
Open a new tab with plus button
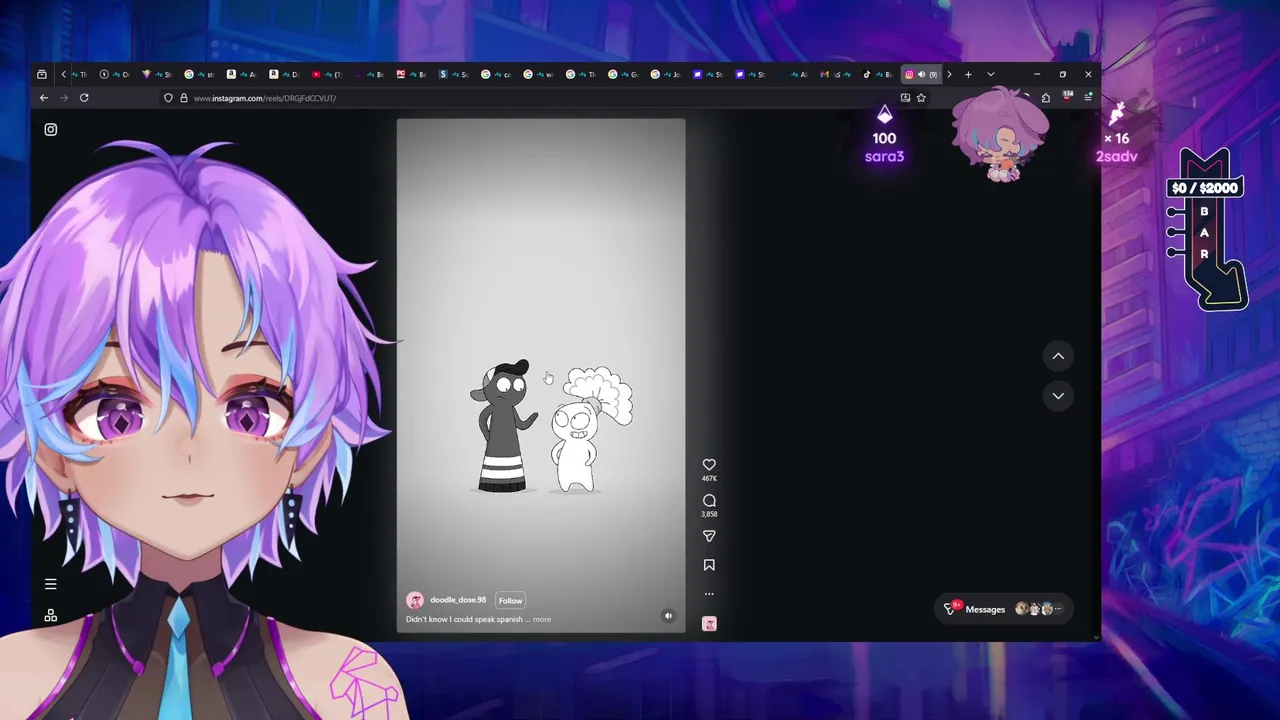tap(968, 74)
